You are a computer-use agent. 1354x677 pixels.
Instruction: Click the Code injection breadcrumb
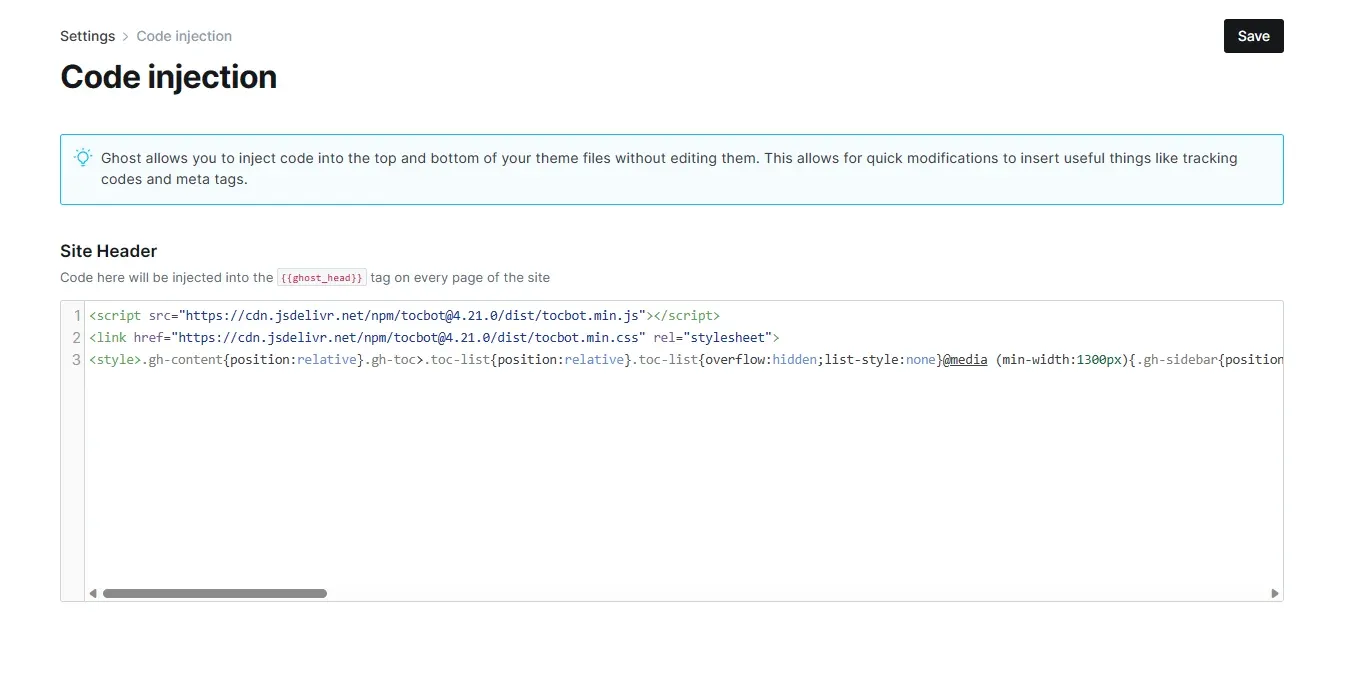tap(184, 36)
